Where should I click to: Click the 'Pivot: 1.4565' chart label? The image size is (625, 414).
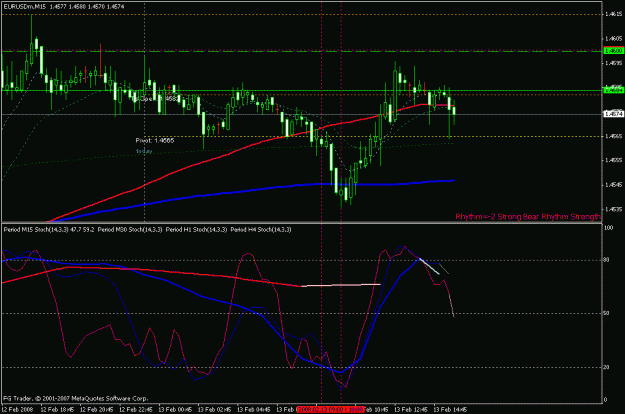tap(155, 140)
